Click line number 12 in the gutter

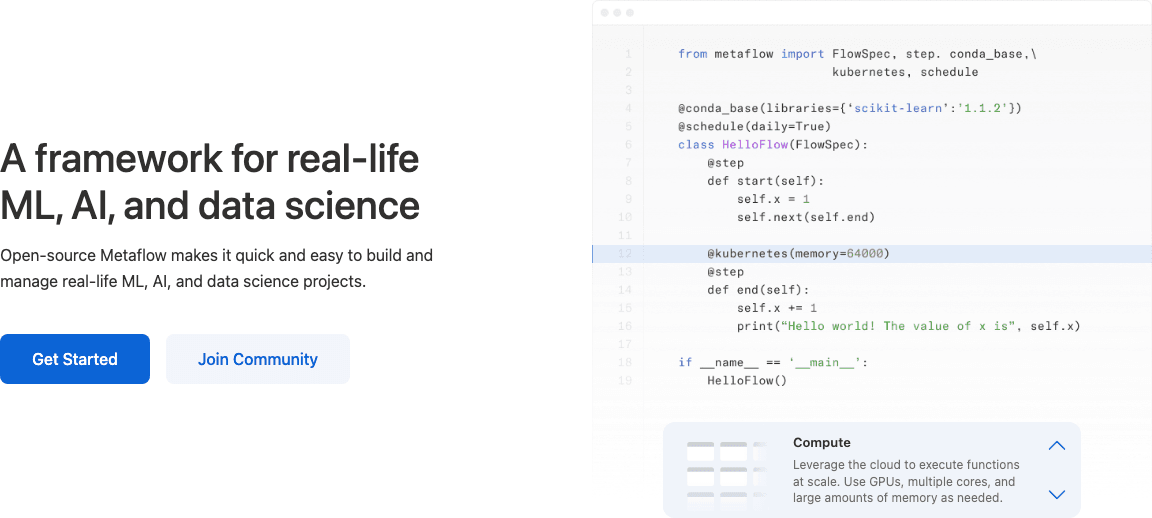(x=625, y=254)
